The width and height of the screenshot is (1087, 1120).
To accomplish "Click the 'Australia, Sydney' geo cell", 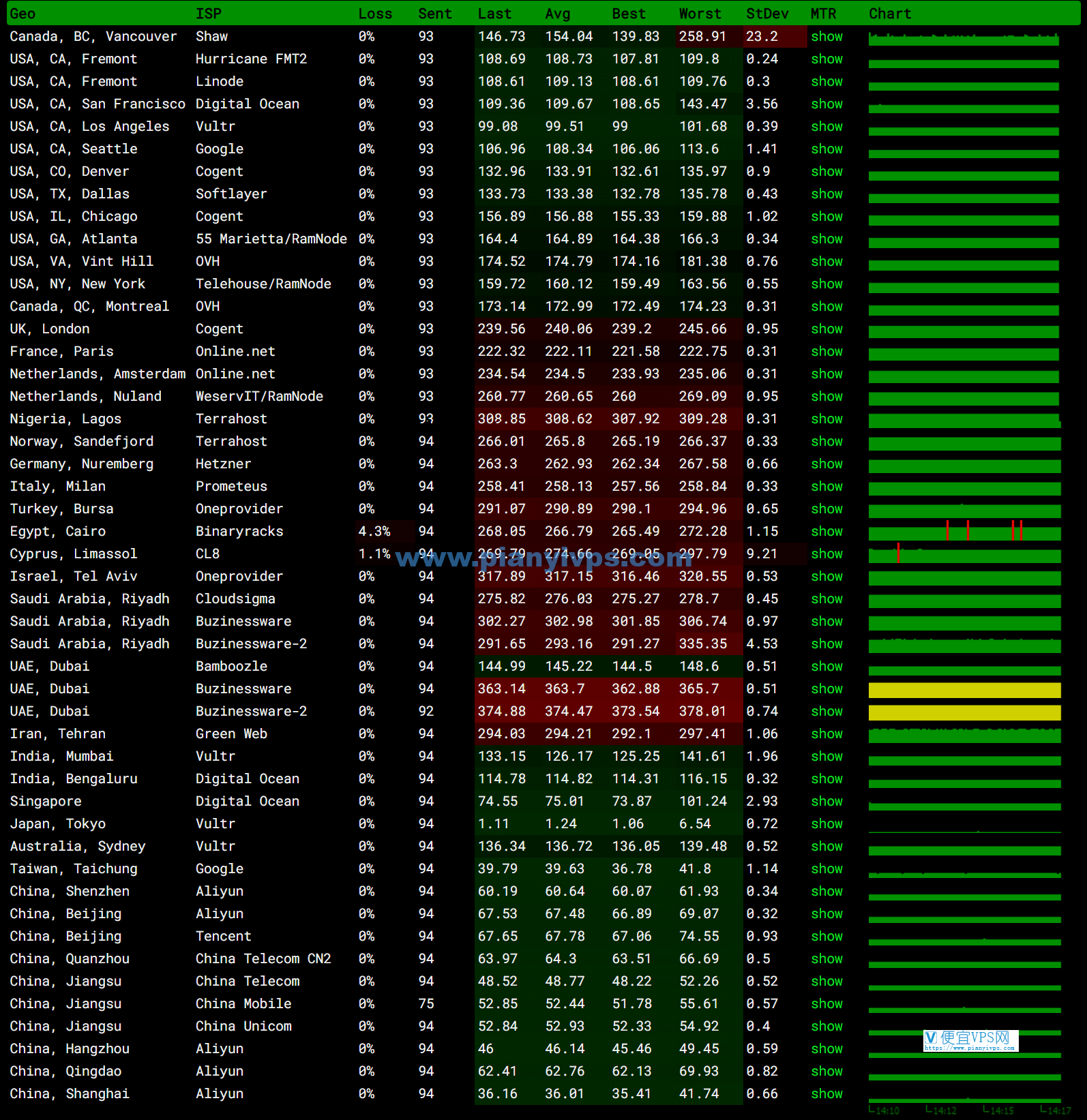I will (x=78, y=847).
